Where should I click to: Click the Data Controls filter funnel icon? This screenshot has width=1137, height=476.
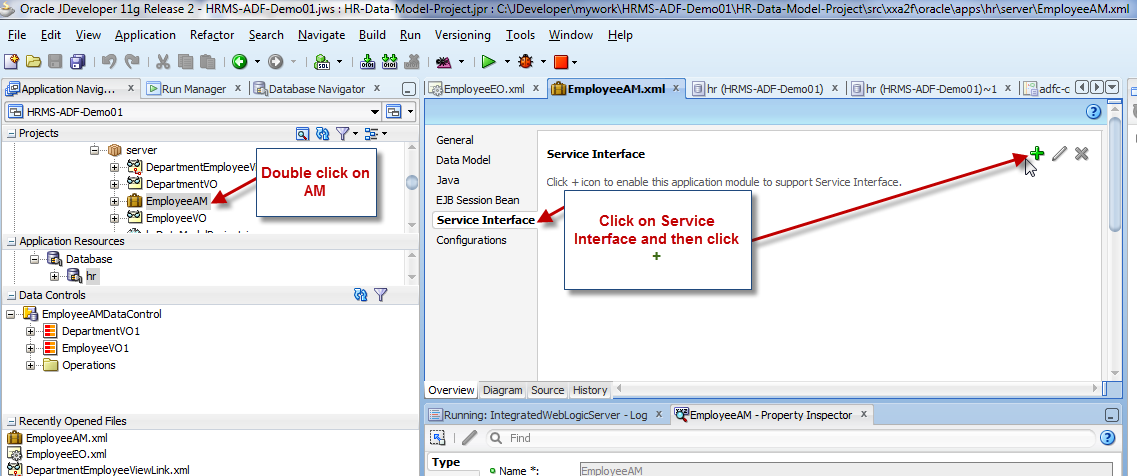click(x=381, y=295)
